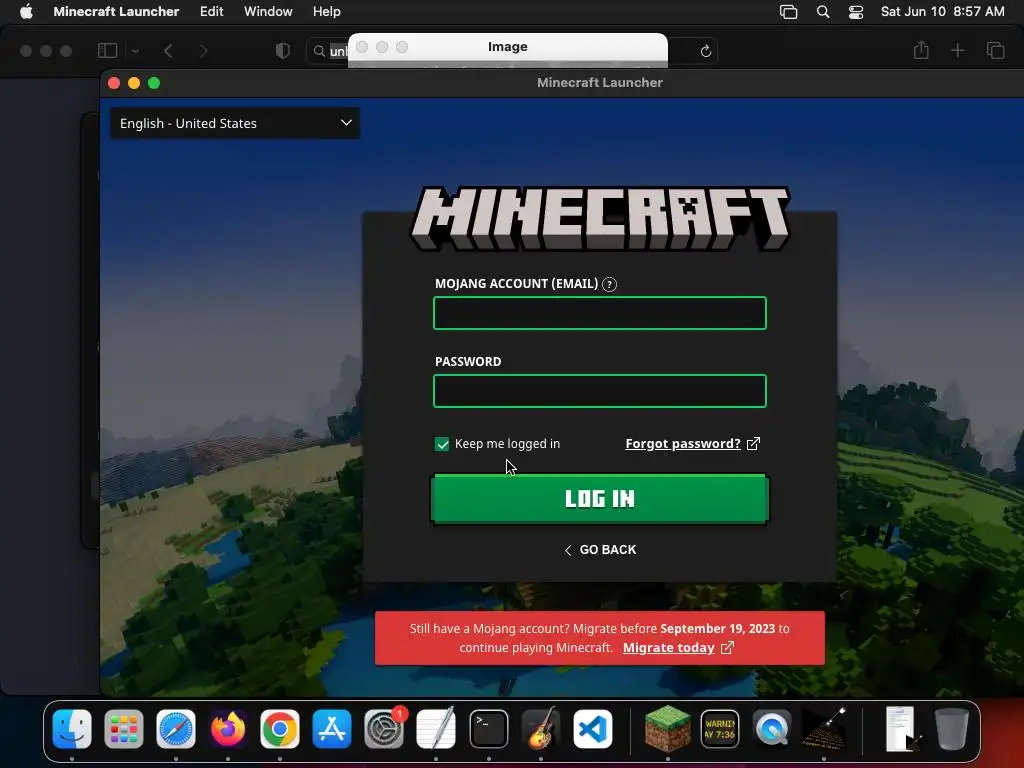The width and height of the screenshot is (1024, 768).
Task: Click Safari share button
Action: click(921, 50)
